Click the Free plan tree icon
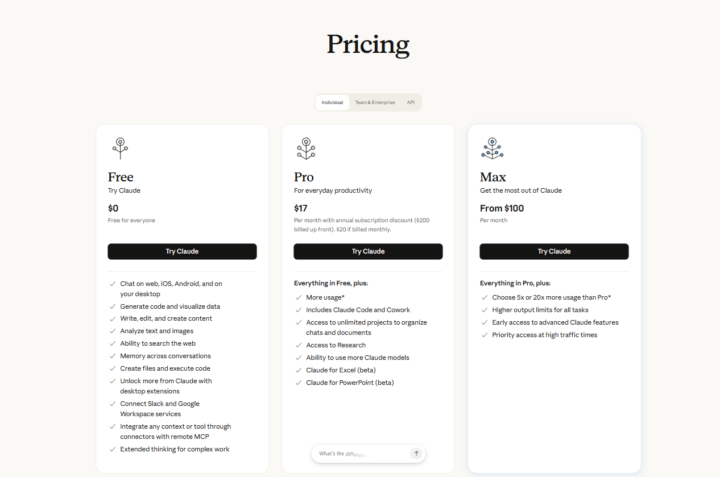Screen dimensions: 720x477 [x=120, y=148]
